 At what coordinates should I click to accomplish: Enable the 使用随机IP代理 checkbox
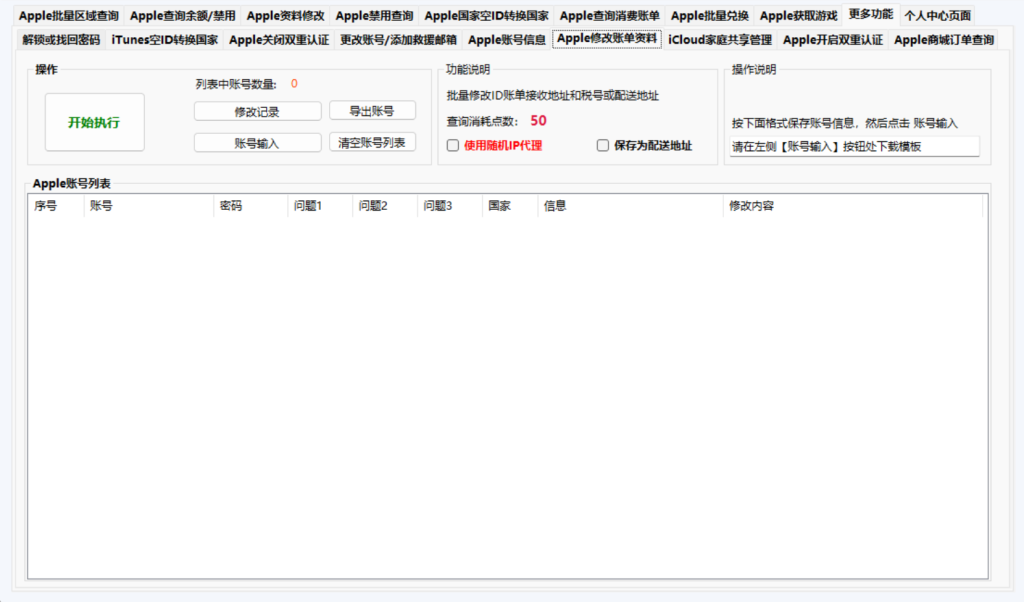tap(453, 146)
